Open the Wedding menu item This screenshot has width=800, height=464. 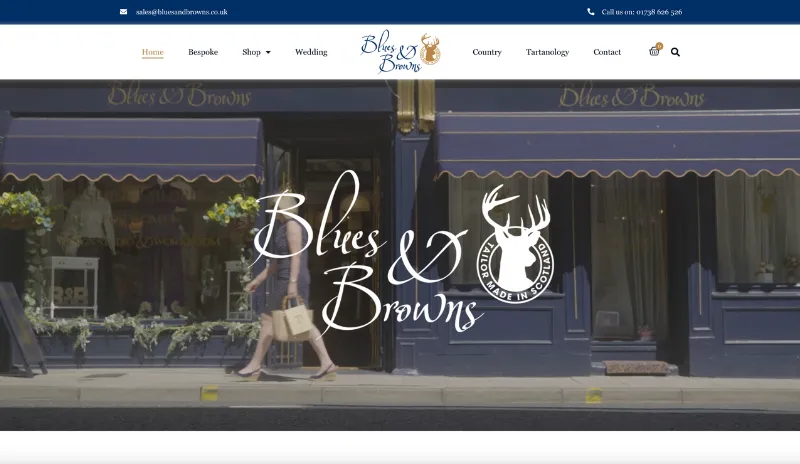click(311, 52)
